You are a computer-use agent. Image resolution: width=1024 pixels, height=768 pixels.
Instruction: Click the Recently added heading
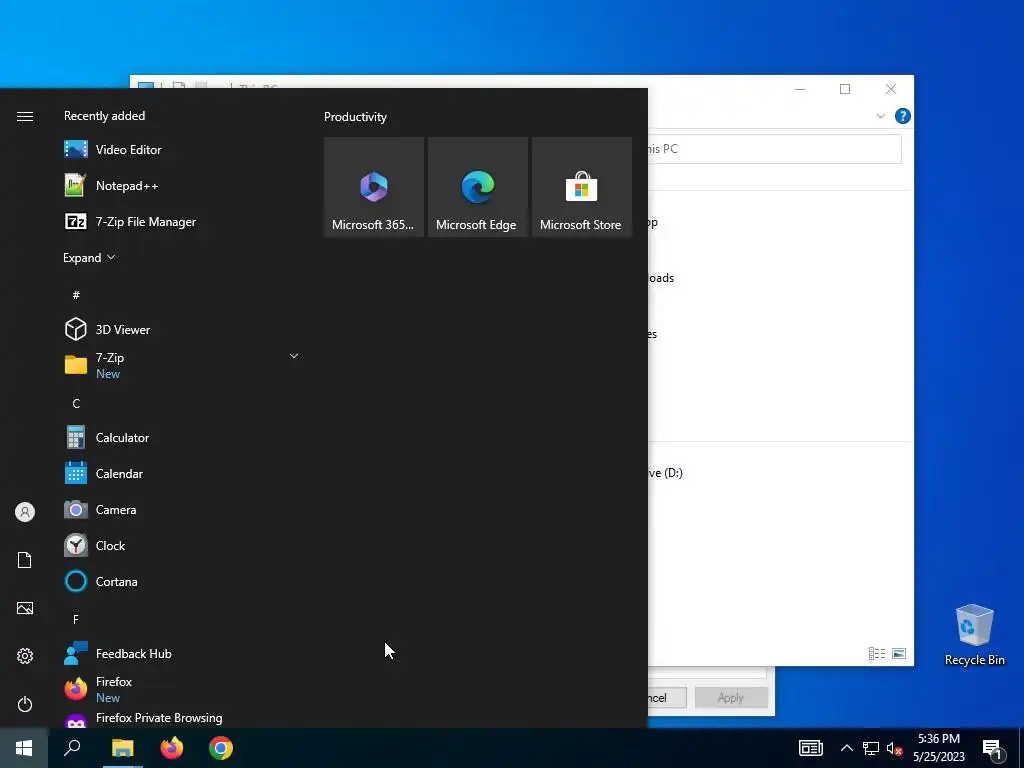coord(104,116)
